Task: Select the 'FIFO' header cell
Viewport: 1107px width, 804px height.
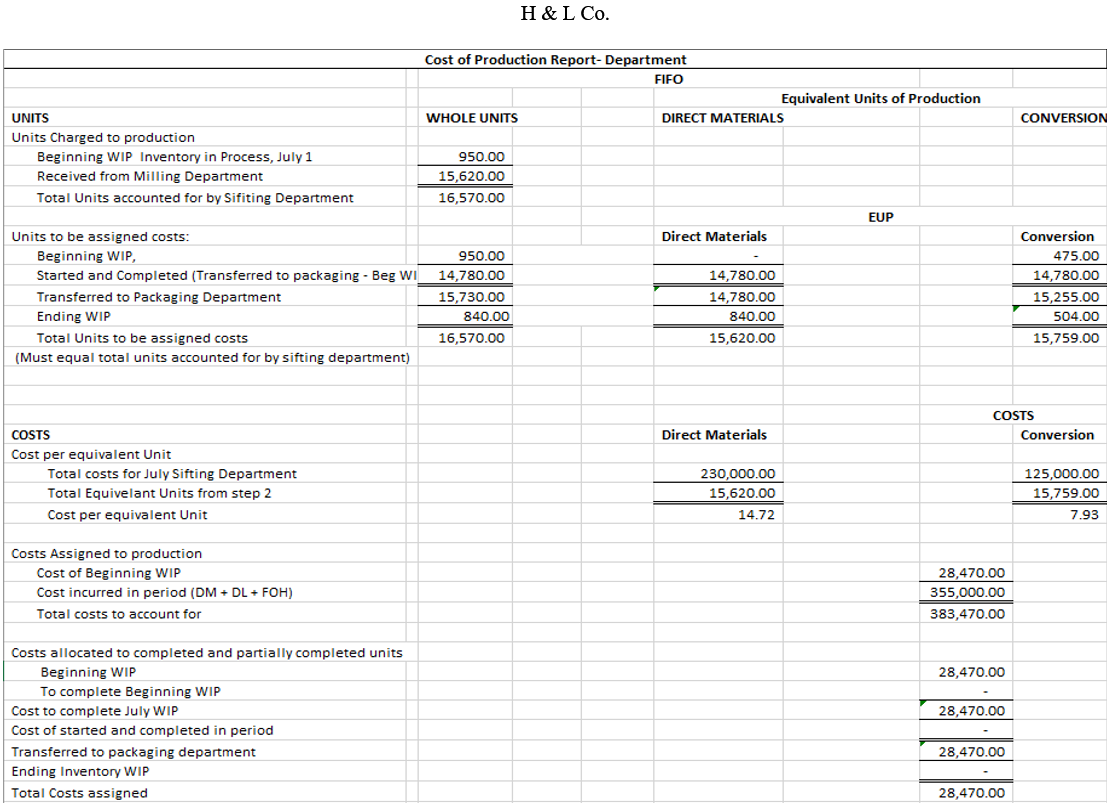Action: pos(668,79)
